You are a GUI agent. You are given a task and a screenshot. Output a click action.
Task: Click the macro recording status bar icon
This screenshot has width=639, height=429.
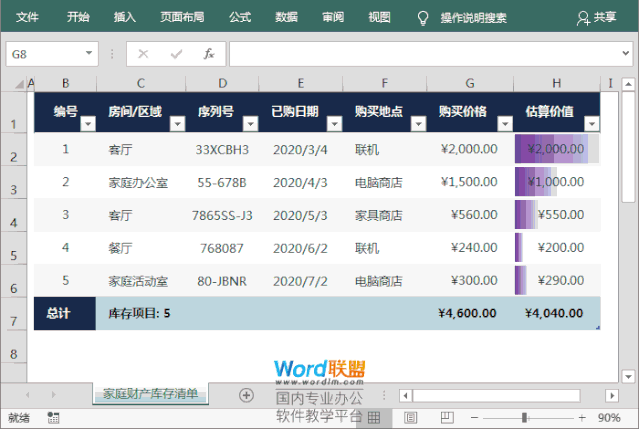click(53, 418)
